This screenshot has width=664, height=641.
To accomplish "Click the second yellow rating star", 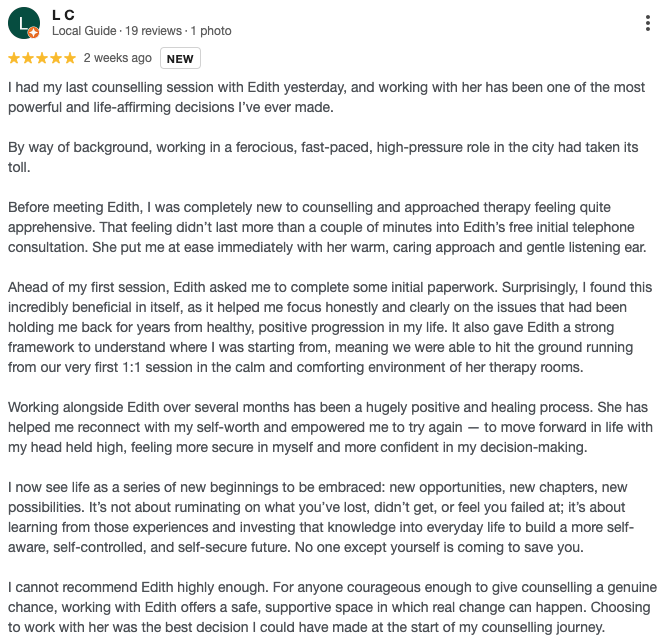I will 28,58.
